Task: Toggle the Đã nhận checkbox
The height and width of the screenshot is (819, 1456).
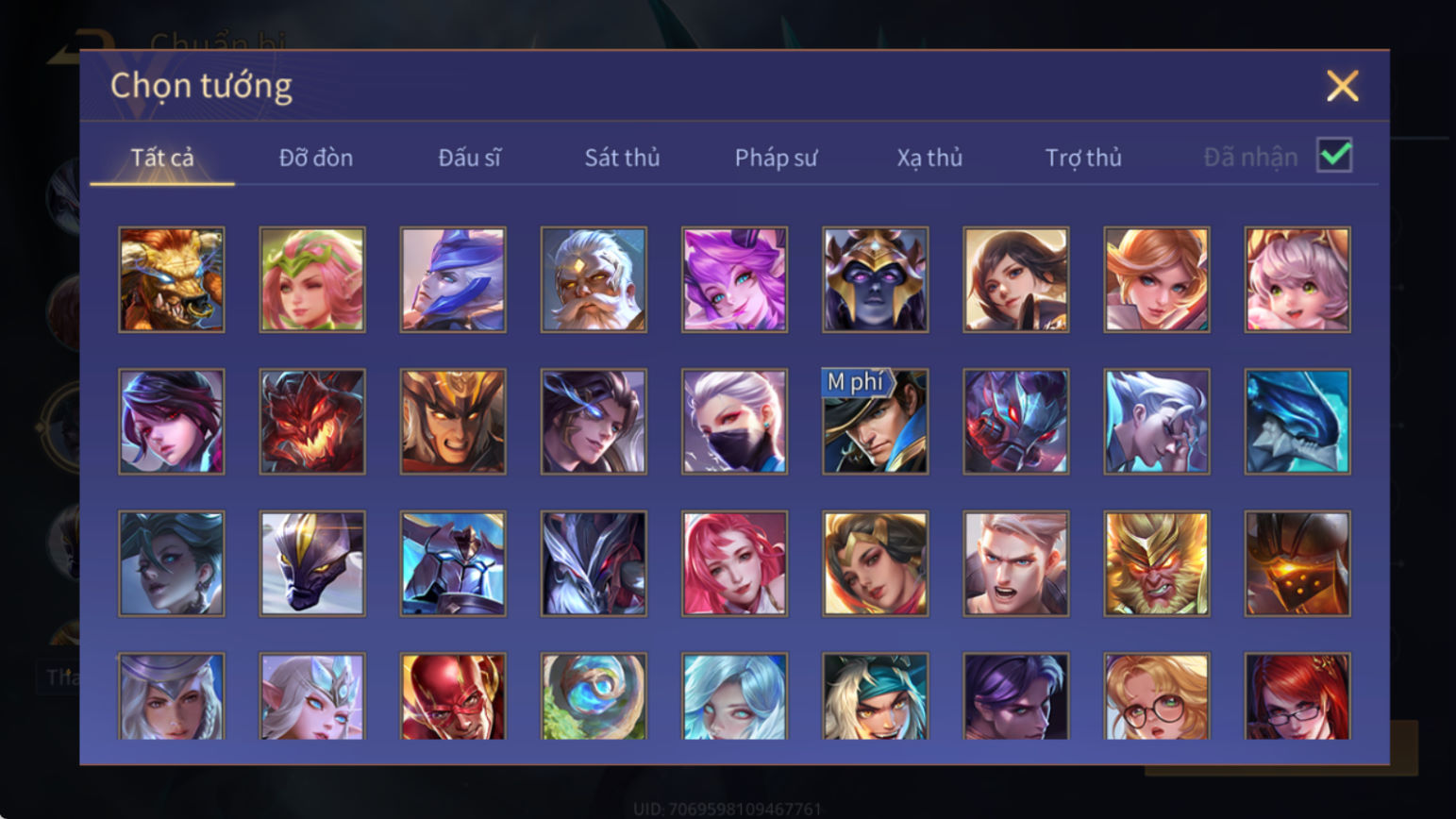Action: [1334, 156]
